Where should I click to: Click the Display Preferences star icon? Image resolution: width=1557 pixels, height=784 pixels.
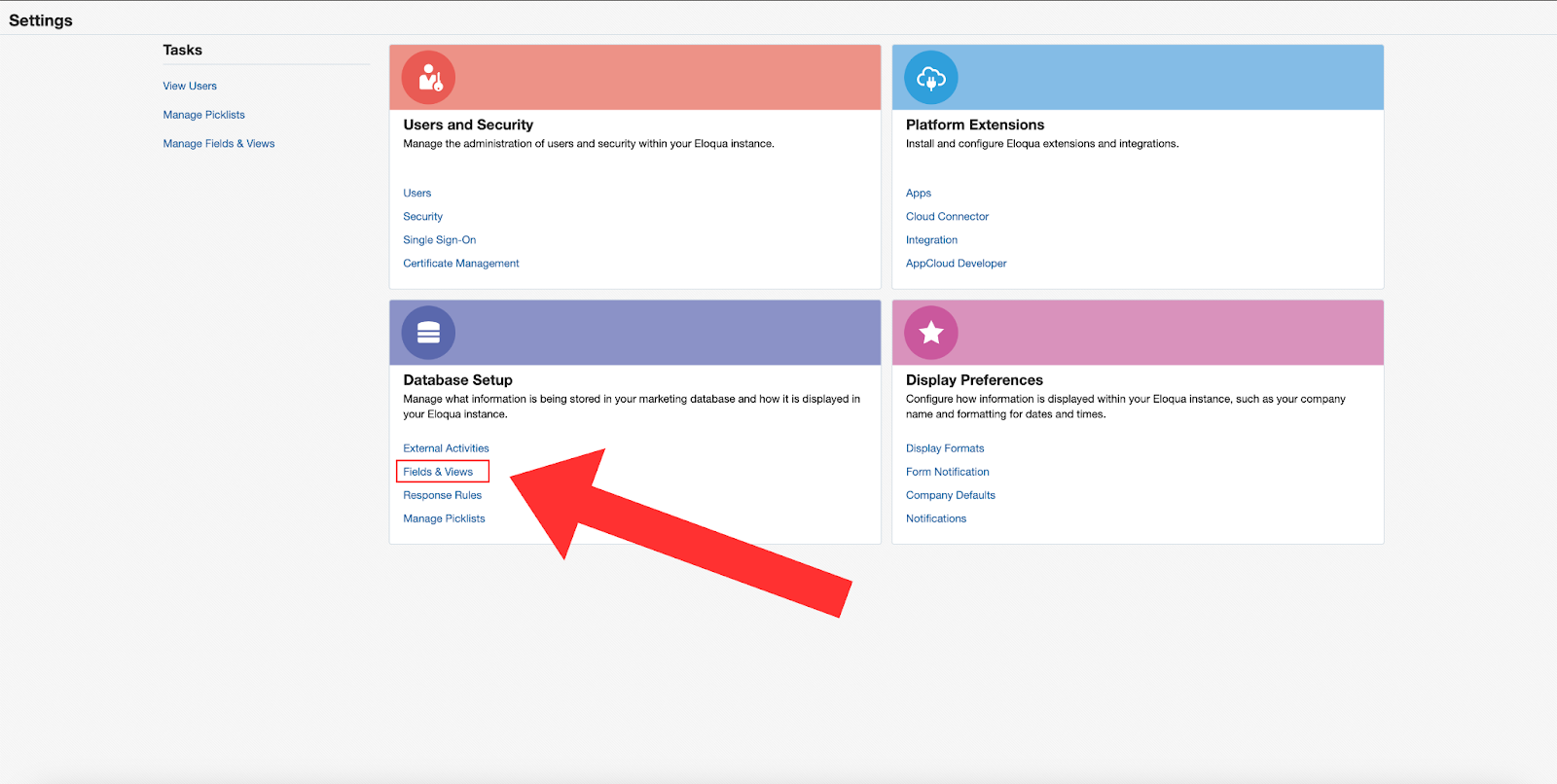930,333
